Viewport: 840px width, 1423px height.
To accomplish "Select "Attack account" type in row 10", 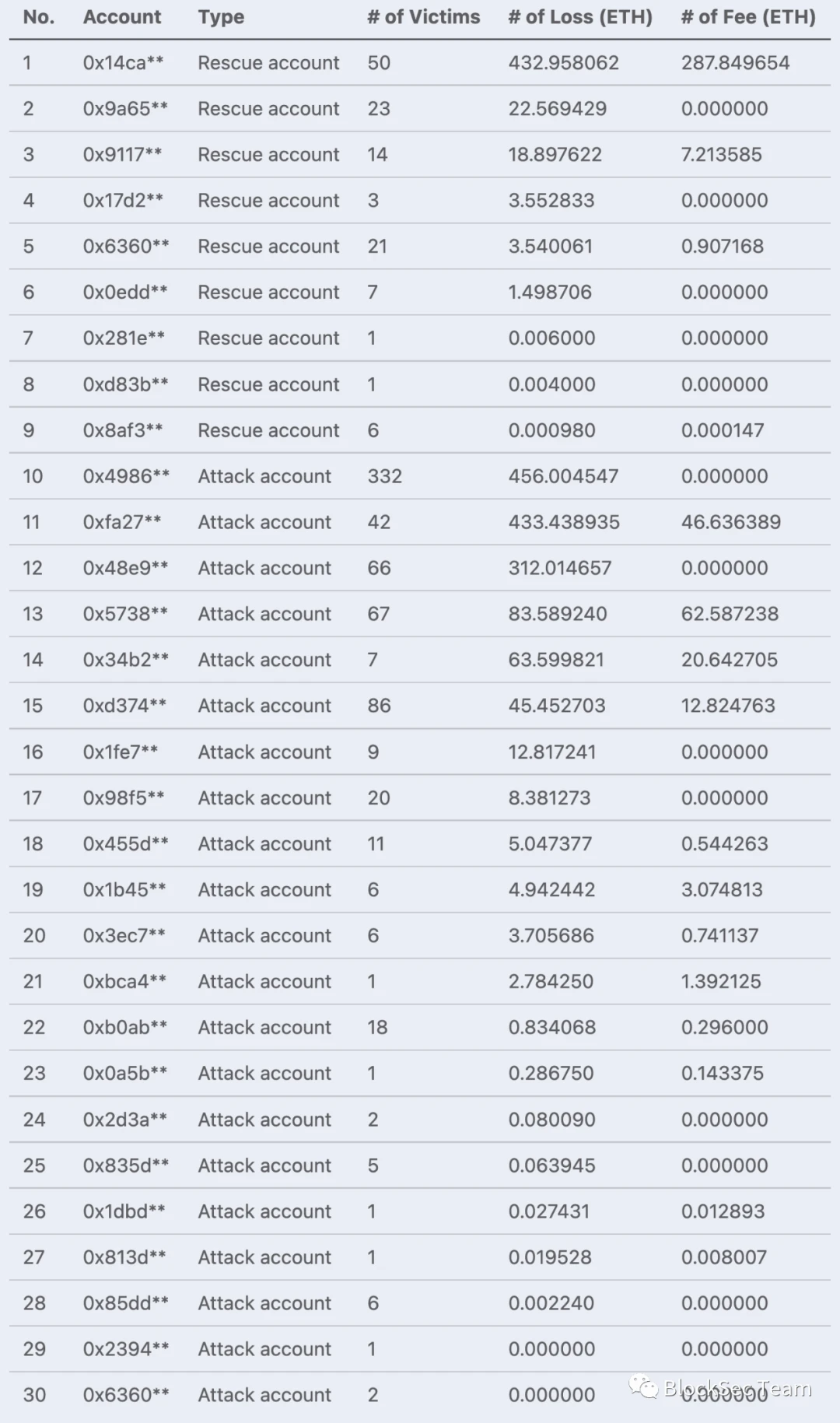I will point(264,476).
